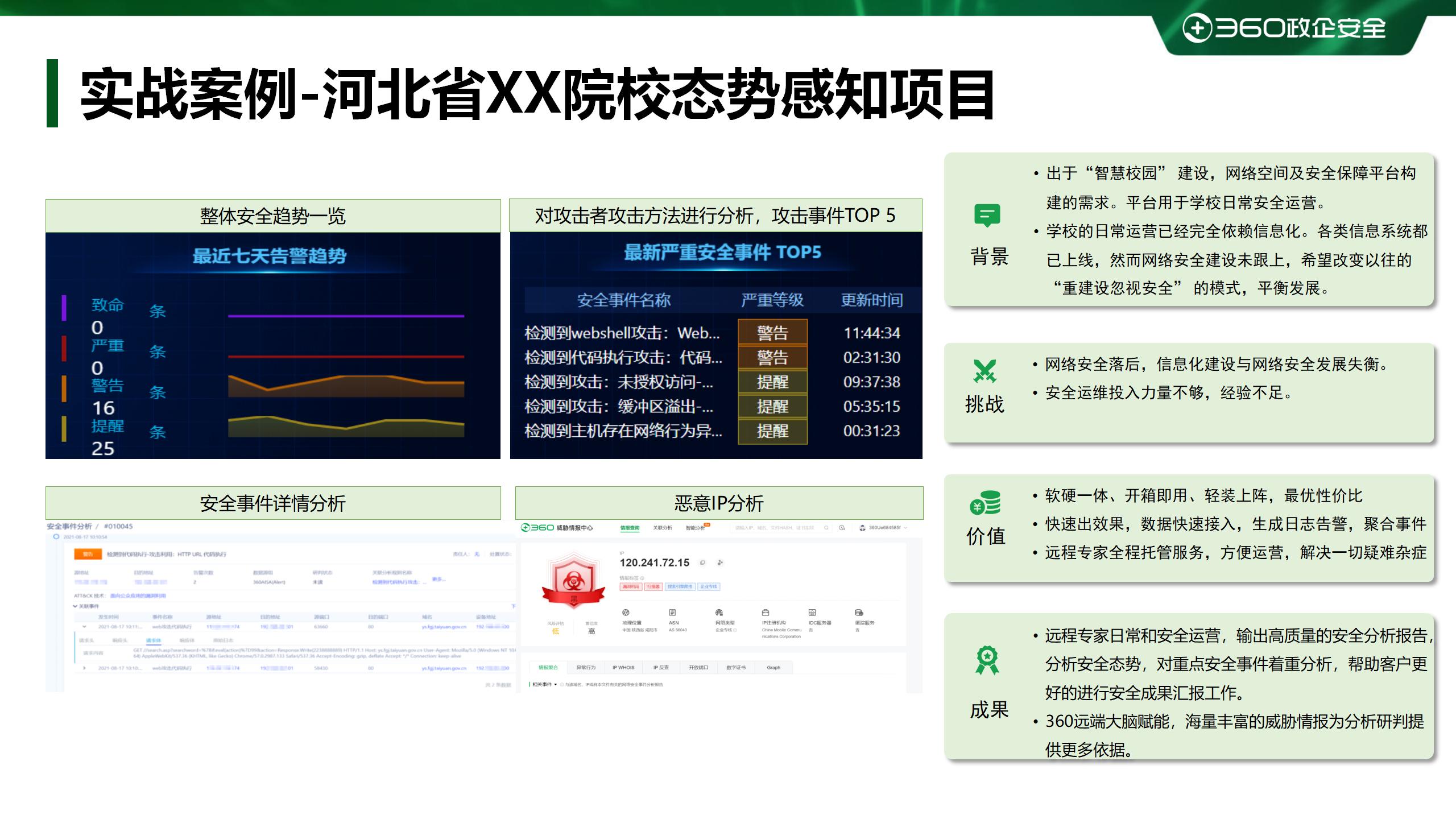Click the 提醒 badge for 缓冲区溢出 row

[x=772, y=406]
